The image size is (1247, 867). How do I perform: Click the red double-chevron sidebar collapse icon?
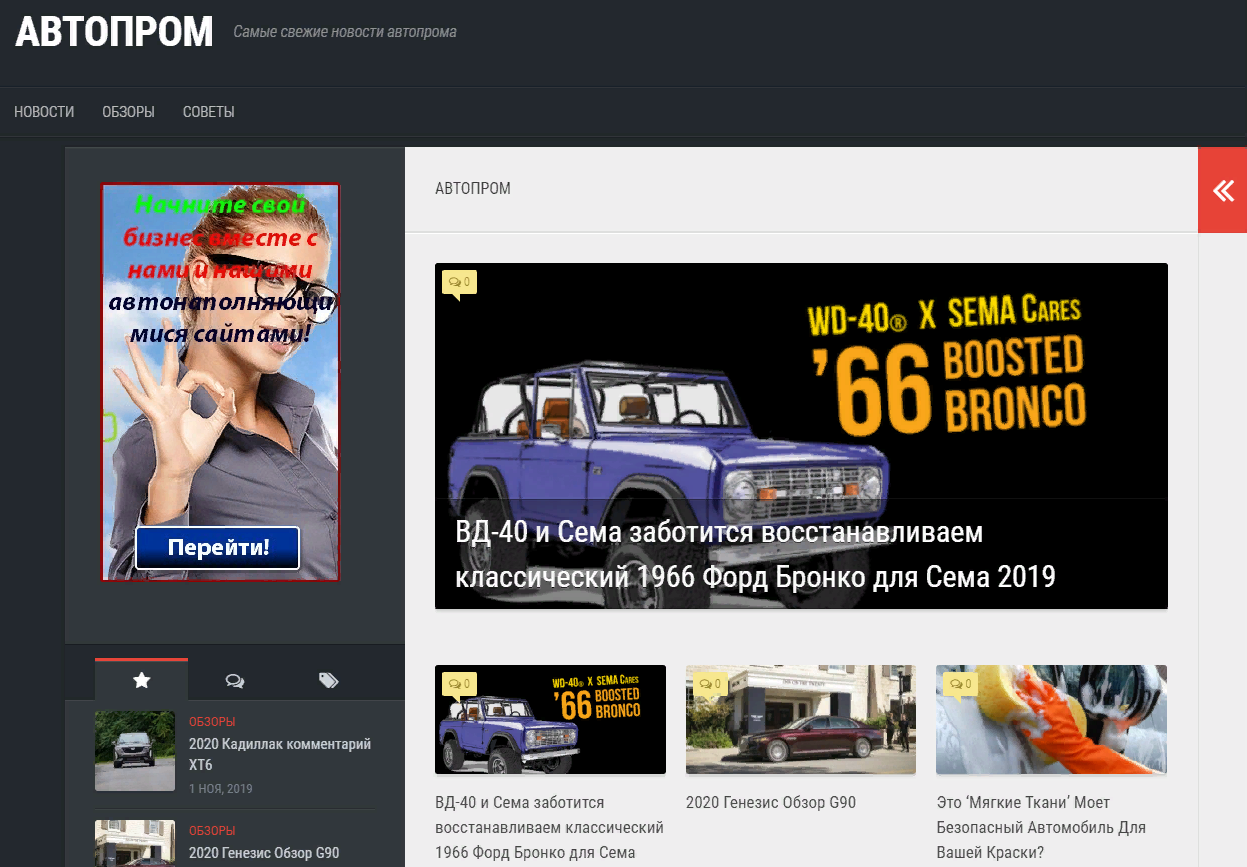(1222, 190)
